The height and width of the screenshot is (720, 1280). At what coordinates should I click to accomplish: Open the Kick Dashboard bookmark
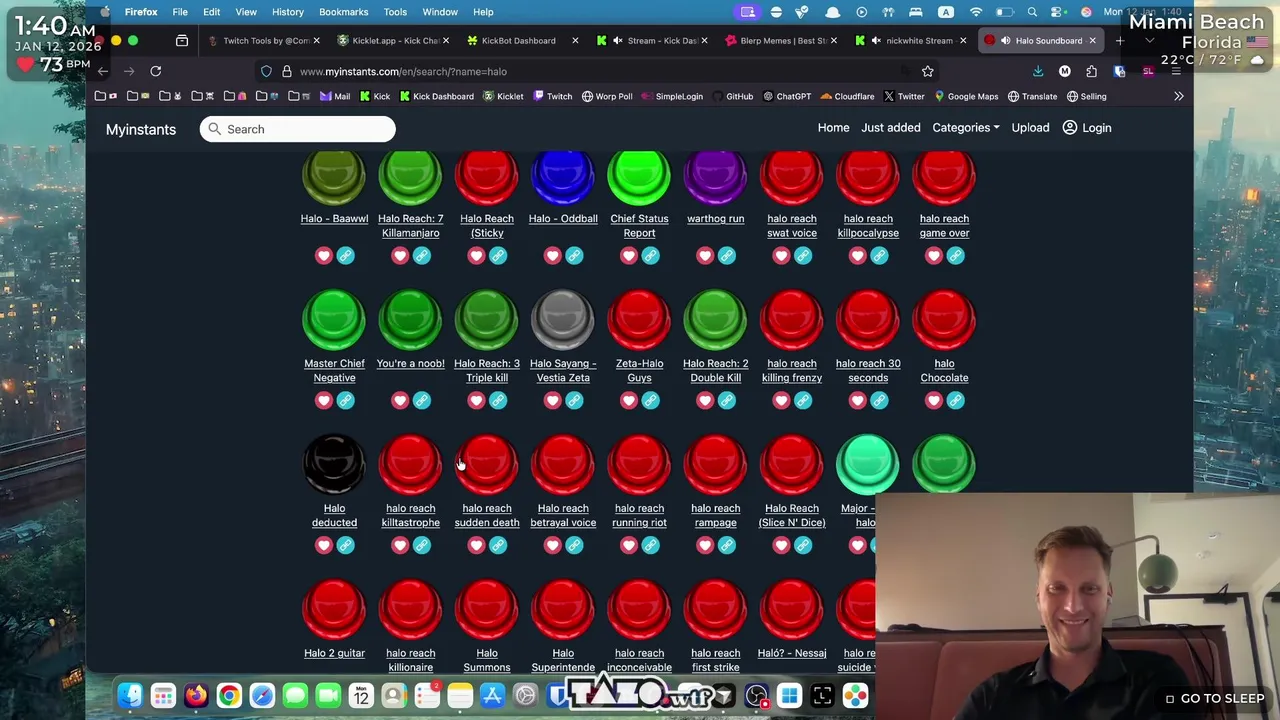click(436, 96)
